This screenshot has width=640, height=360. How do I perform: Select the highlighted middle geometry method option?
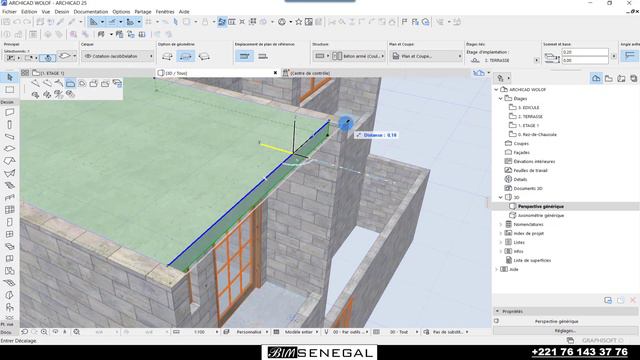tap(186, 56)
